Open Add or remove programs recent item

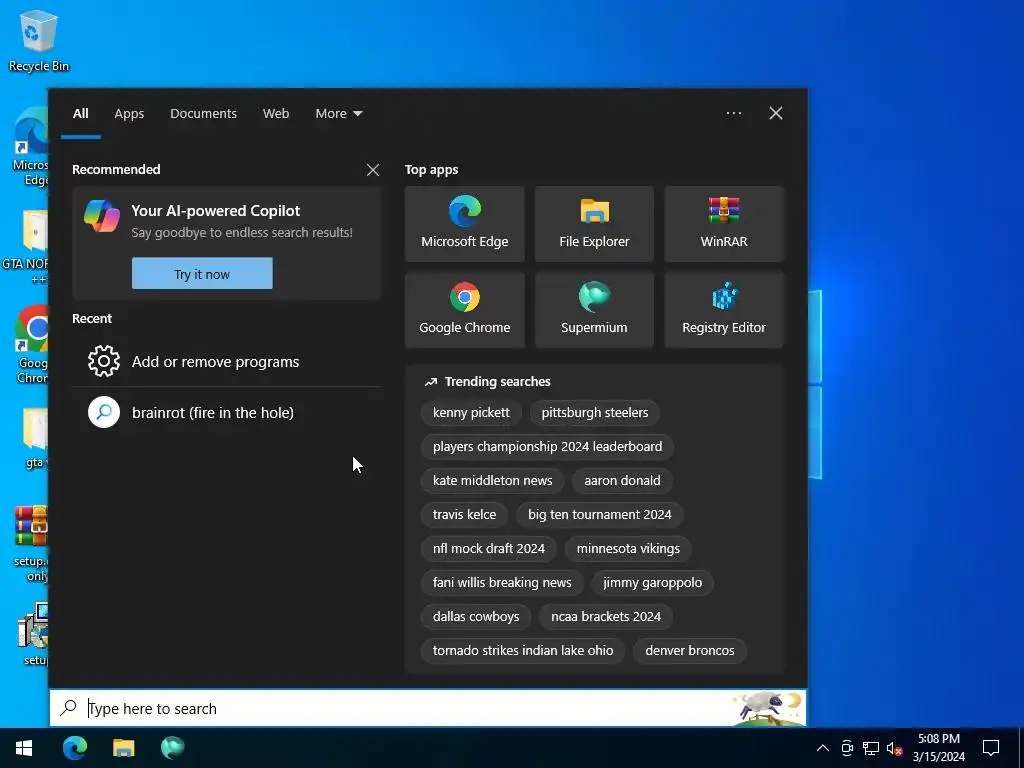226,361
